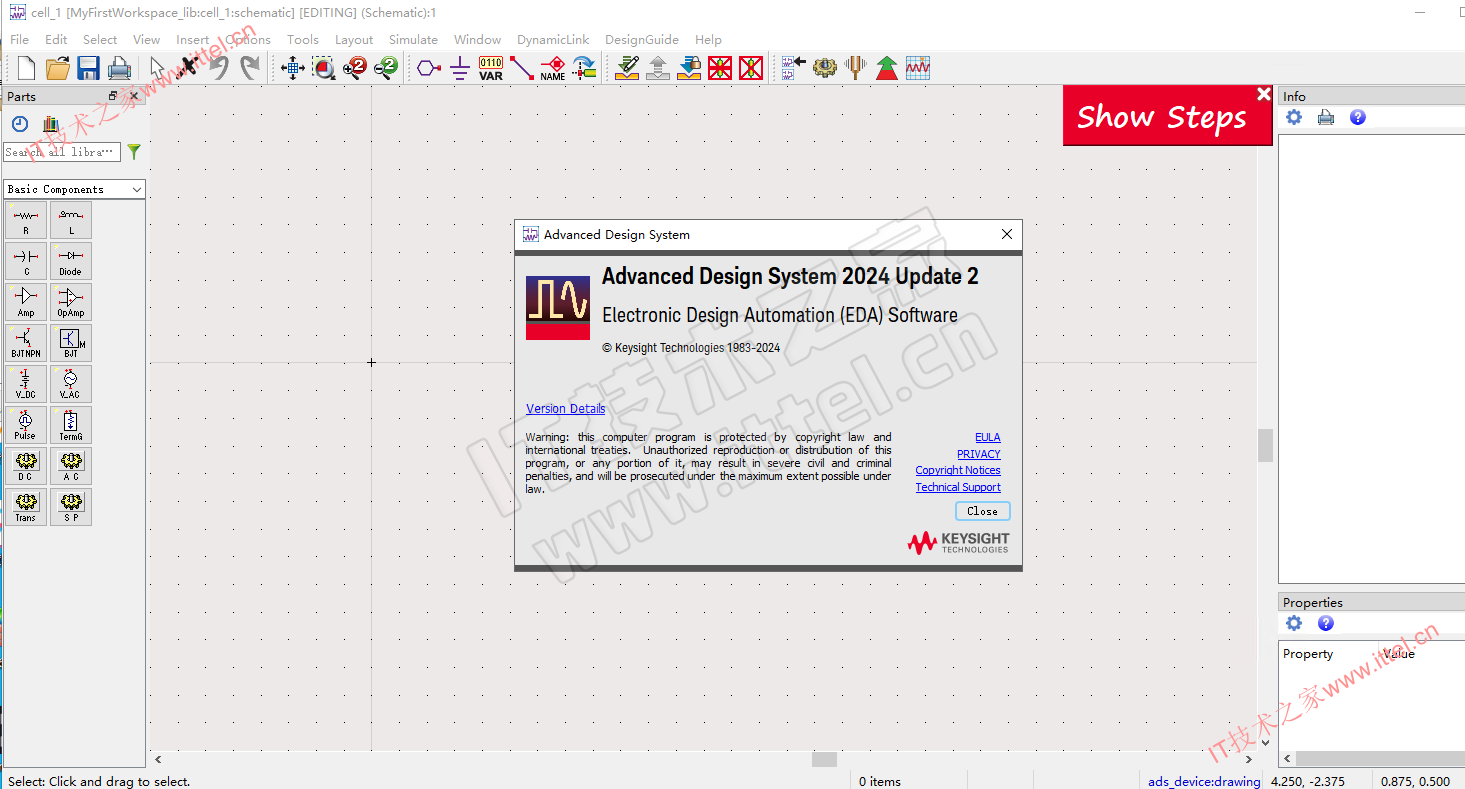Open the Simulate menu

pos(413,39)
